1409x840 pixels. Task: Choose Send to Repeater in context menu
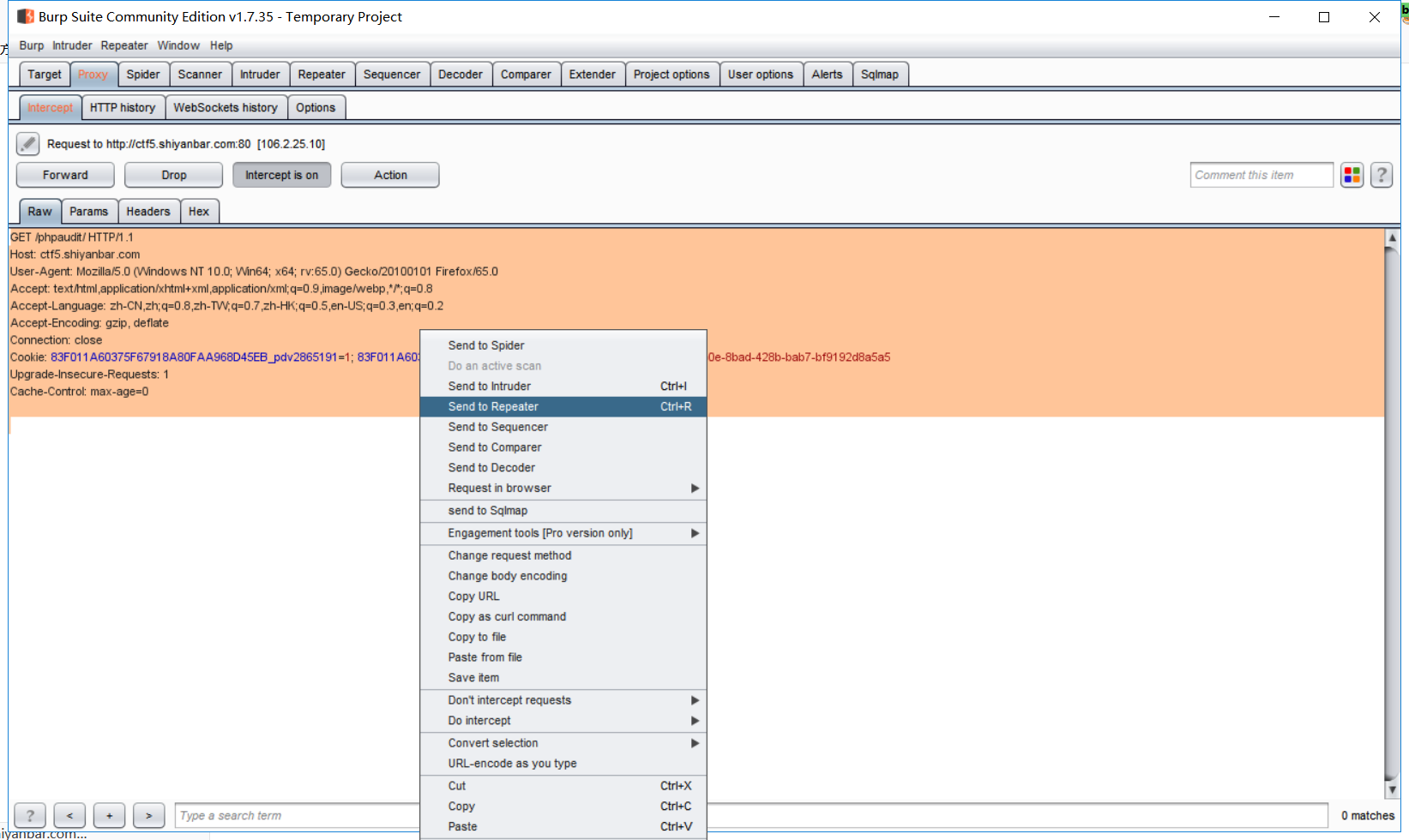(x=563, y=406)
